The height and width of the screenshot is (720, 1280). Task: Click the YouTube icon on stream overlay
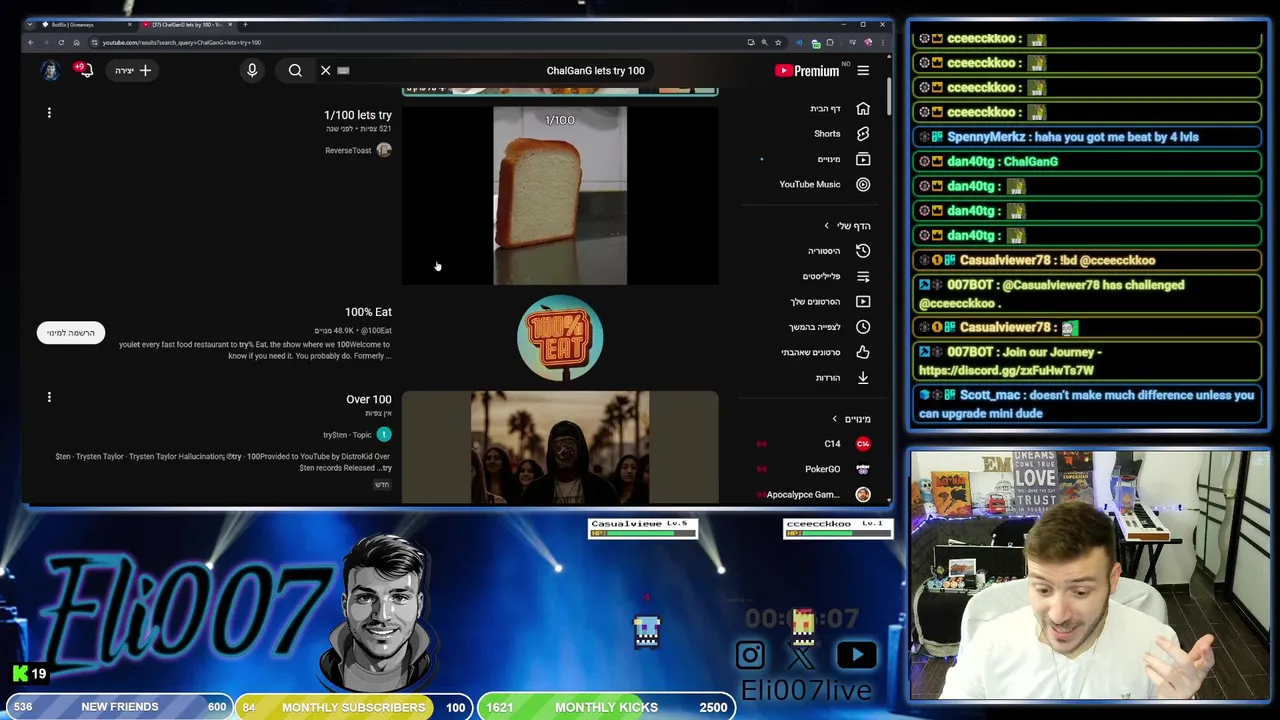click(856, 655)
